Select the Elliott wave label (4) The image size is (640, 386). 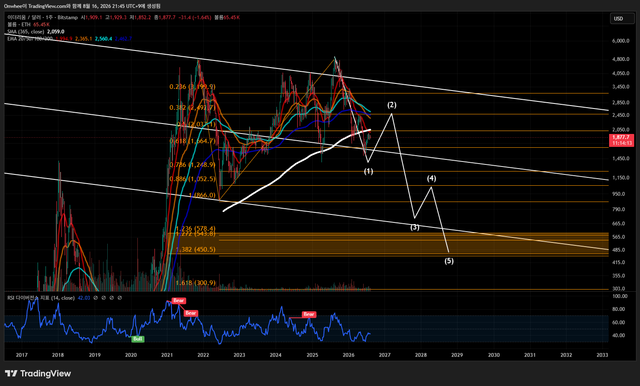click(431, 178)
